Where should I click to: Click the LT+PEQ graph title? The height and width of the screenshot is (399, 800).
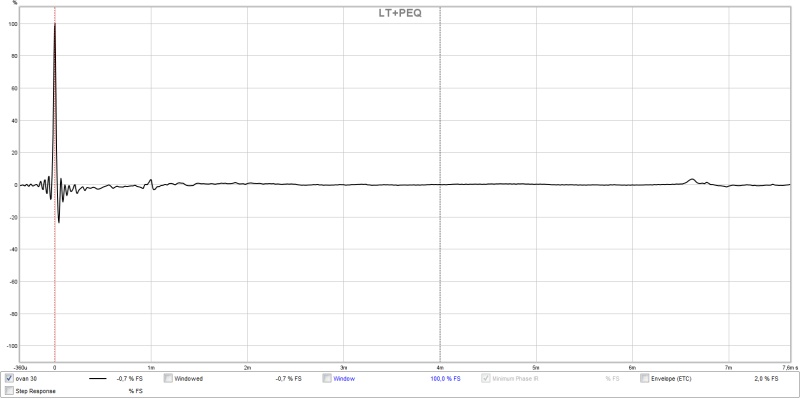[400, 14]
